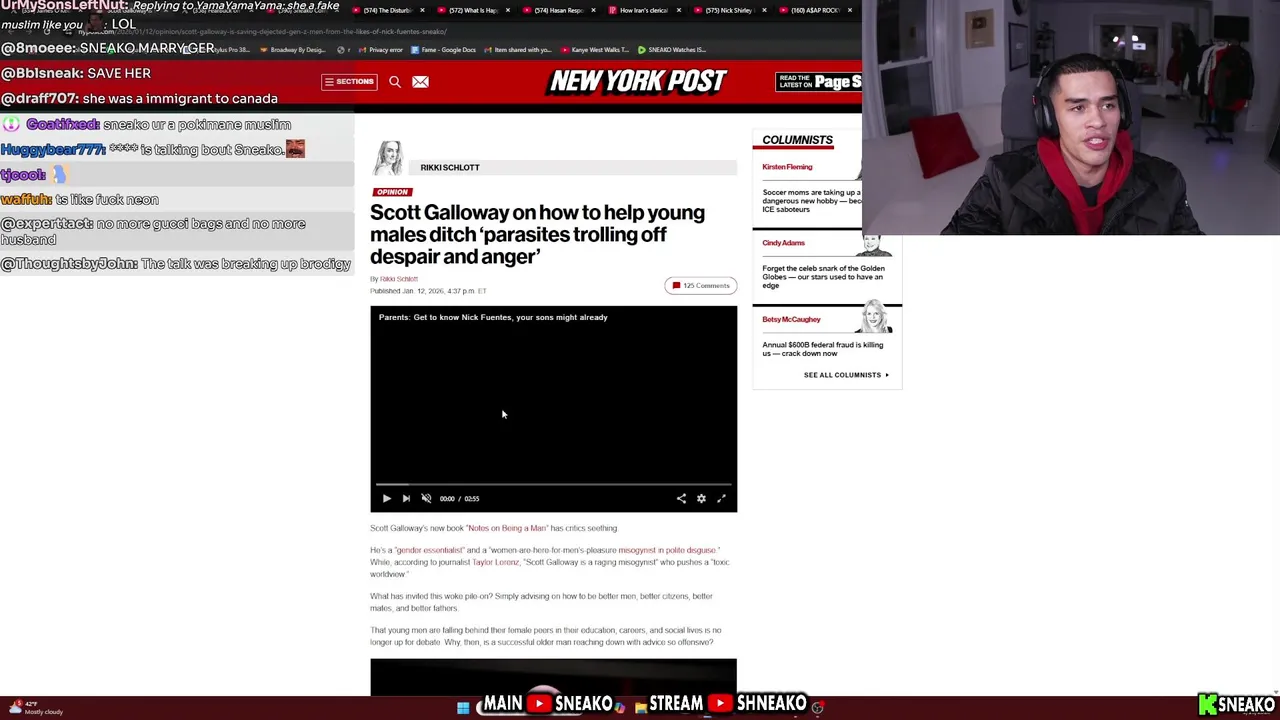The height and width of the screenshot is (720, 1280).
Task: Open the Sections hamburger menu
Action: 348,82
